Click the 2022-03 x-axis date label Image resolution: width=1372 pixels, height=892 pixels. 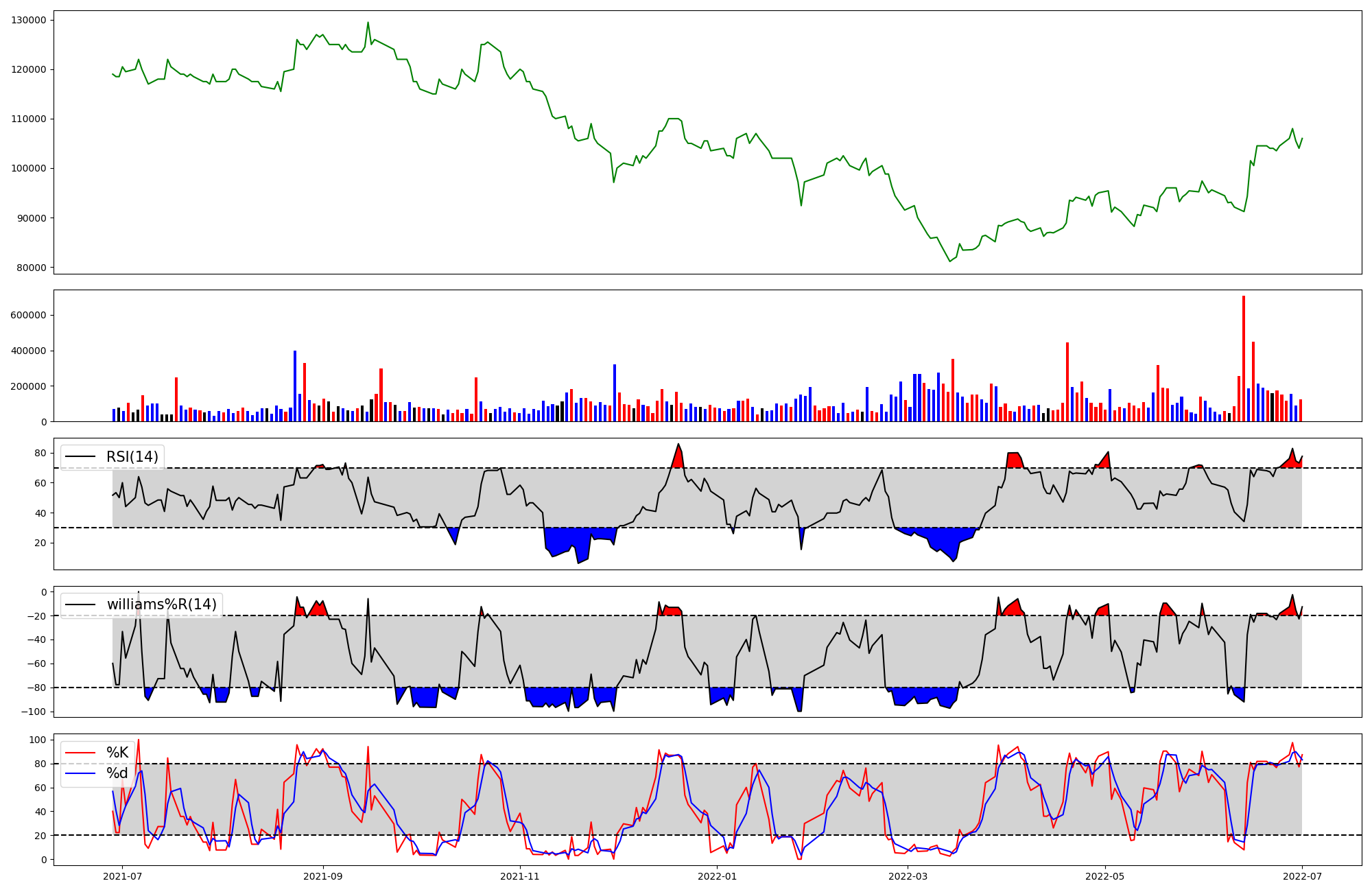click(x=908, y=876)
